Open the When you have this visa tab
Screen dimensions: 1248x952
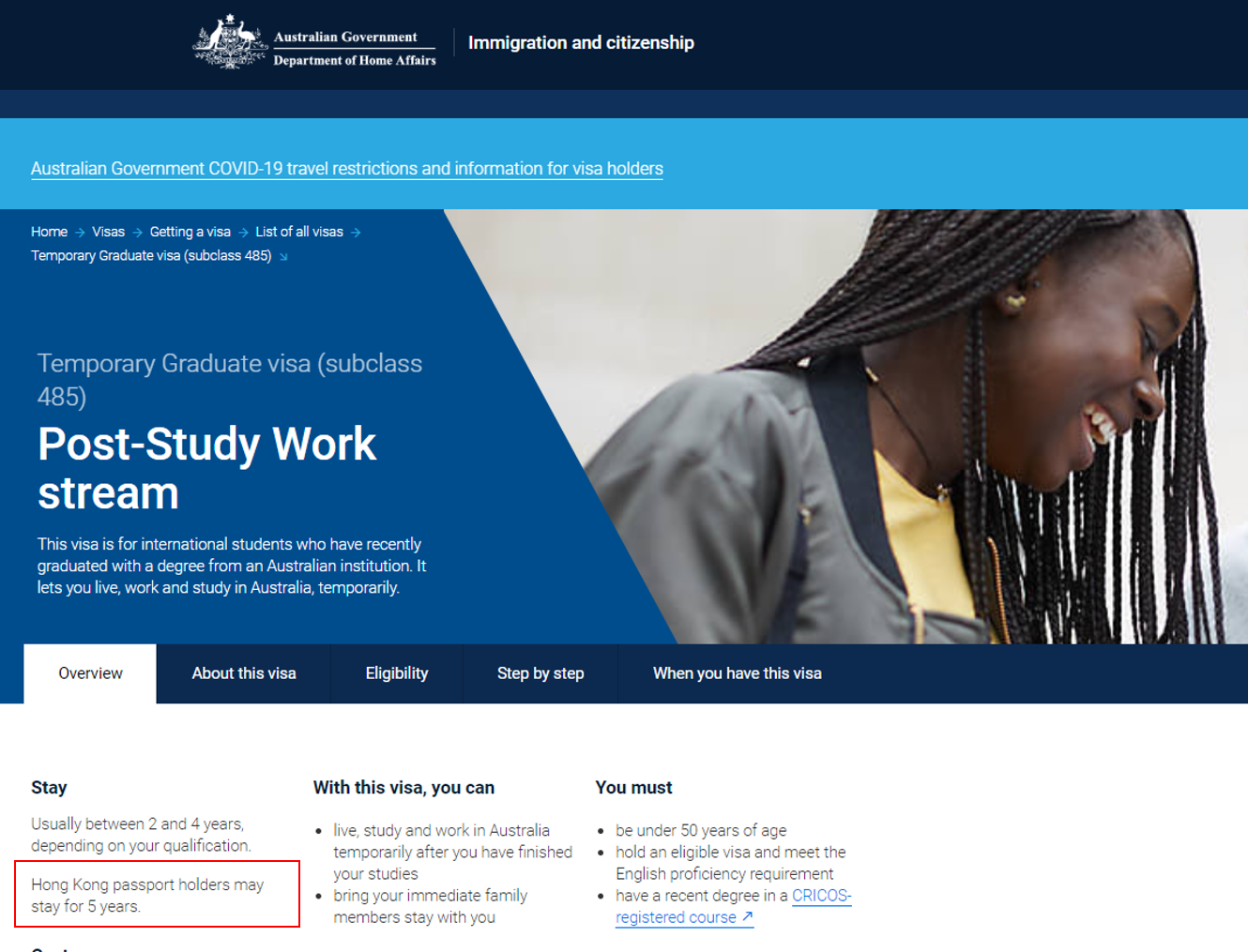[737, 673]
